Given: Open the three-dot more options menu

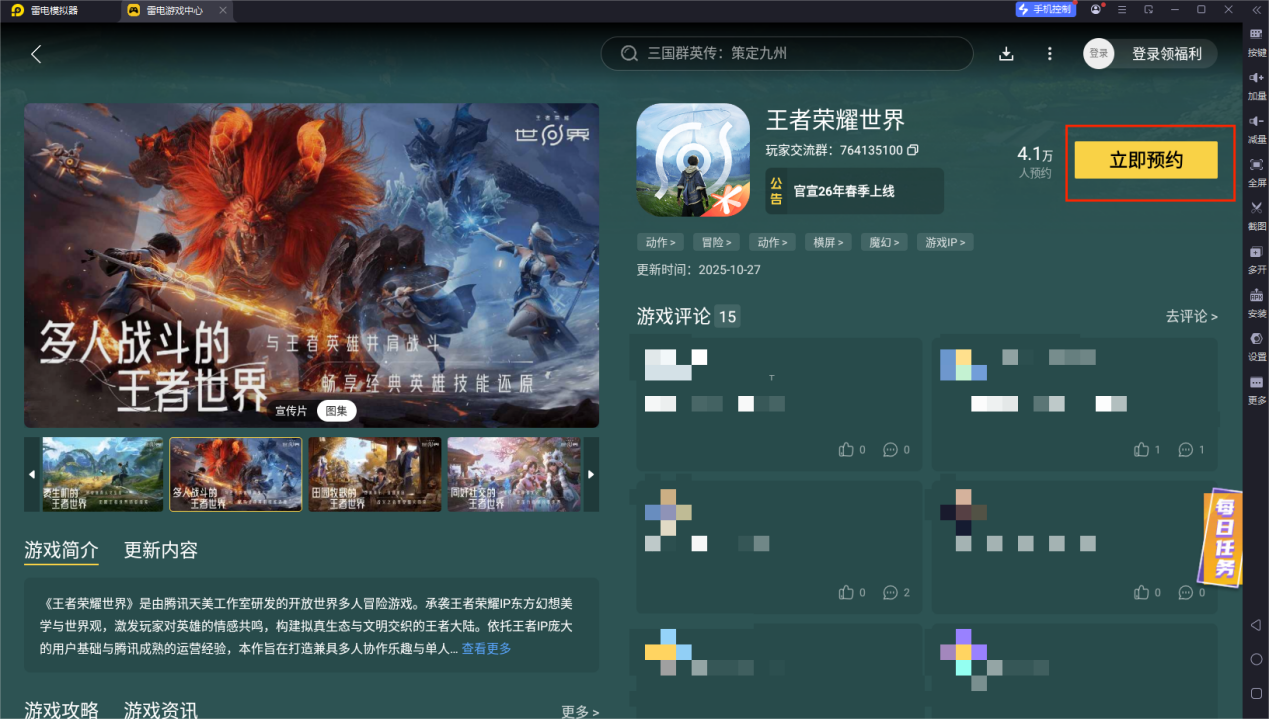Looking at the screenshot, I should click(x=1049, y=54).
